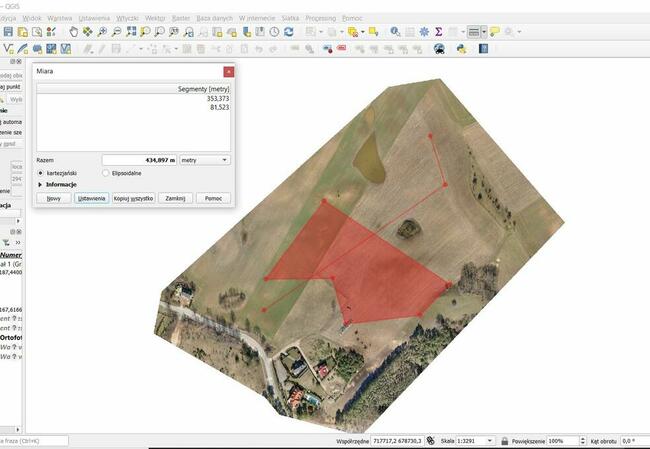650x449 pixels.
Task: Expand the Informacje section
Action: (x=40, y=185)
